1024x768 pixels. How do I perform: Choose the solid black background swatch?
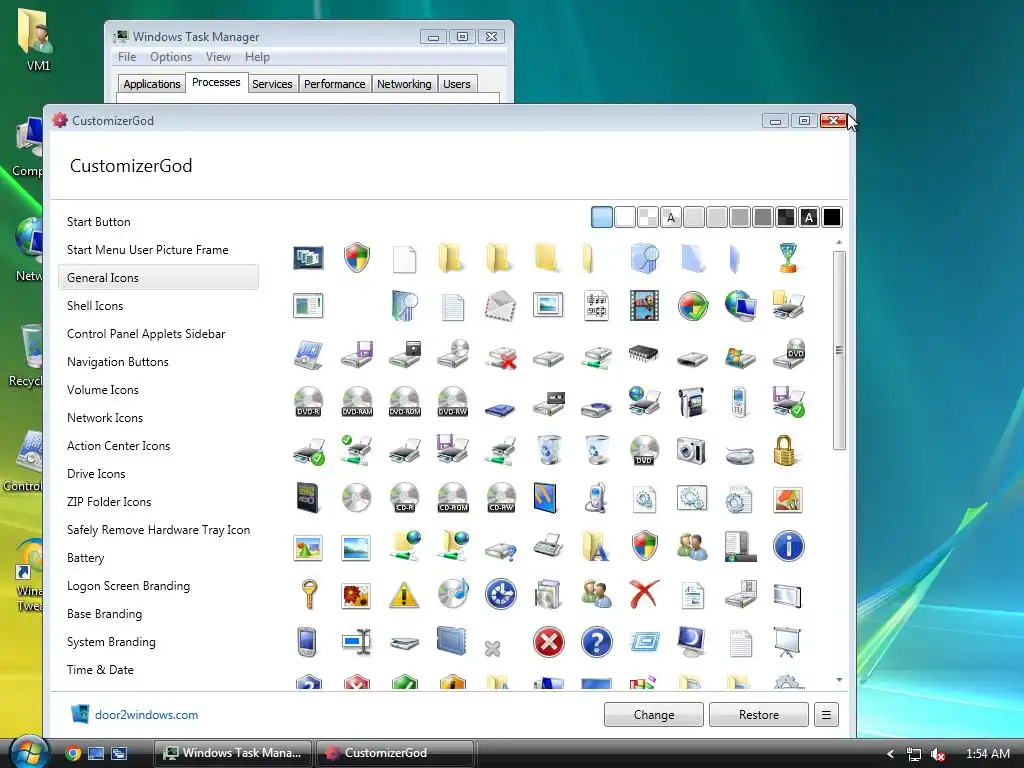point(832,217)
